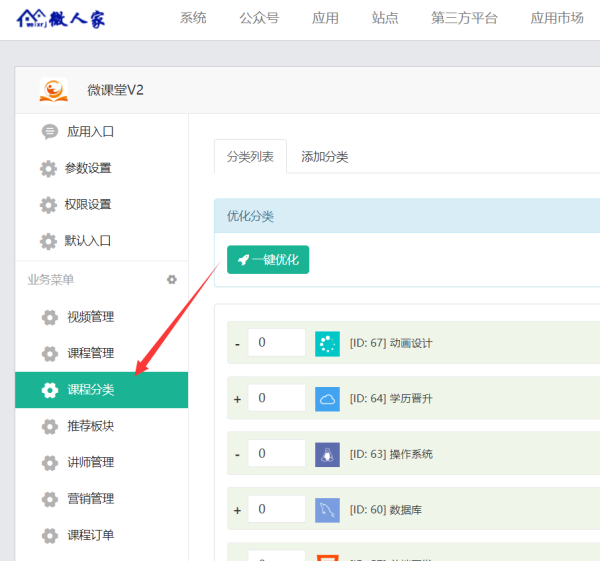Viewport: 600px width, 561px height.
Task: Collapse the 操作系统 category with minus sign
Action: point(238,455)
